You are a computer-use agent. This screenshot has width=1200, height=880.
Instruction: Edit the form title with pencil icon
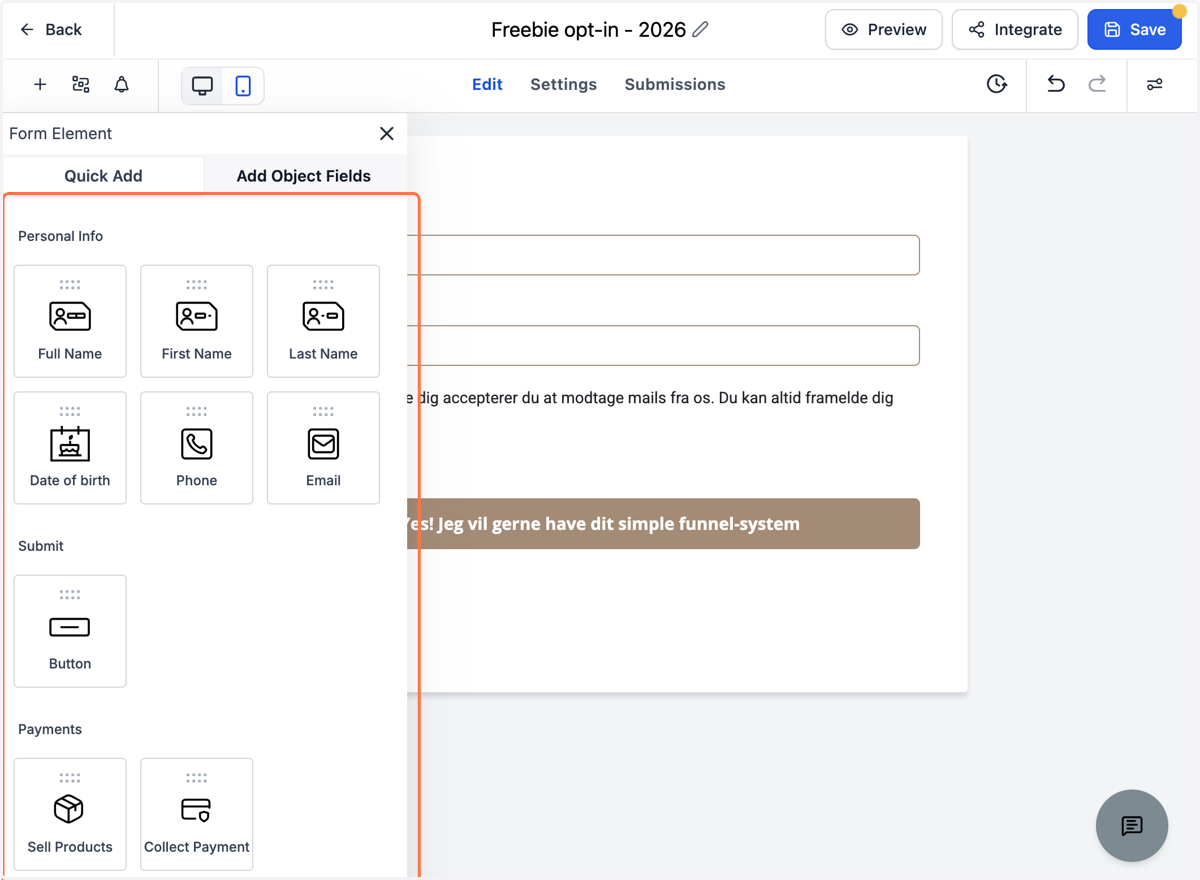pos(701,30)
